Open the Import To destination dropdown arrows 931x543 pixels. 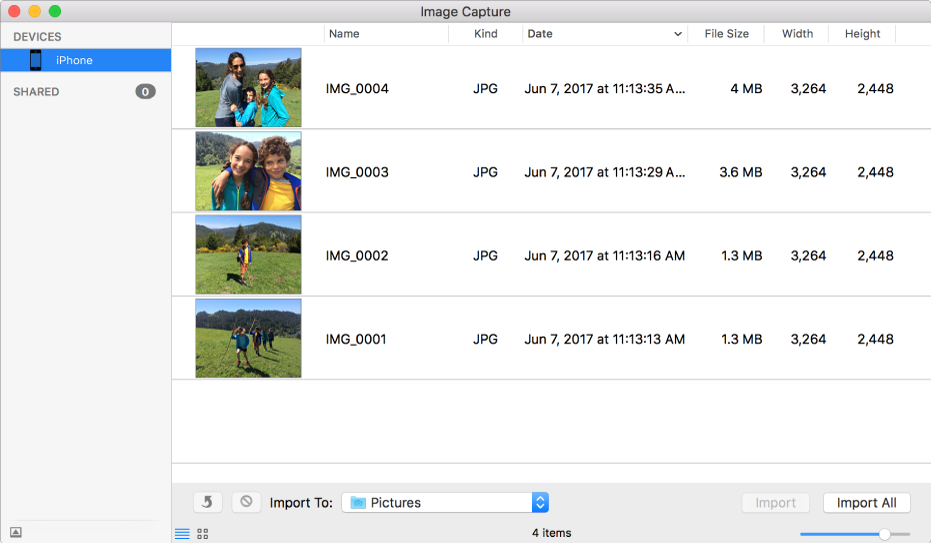[540, 503]
